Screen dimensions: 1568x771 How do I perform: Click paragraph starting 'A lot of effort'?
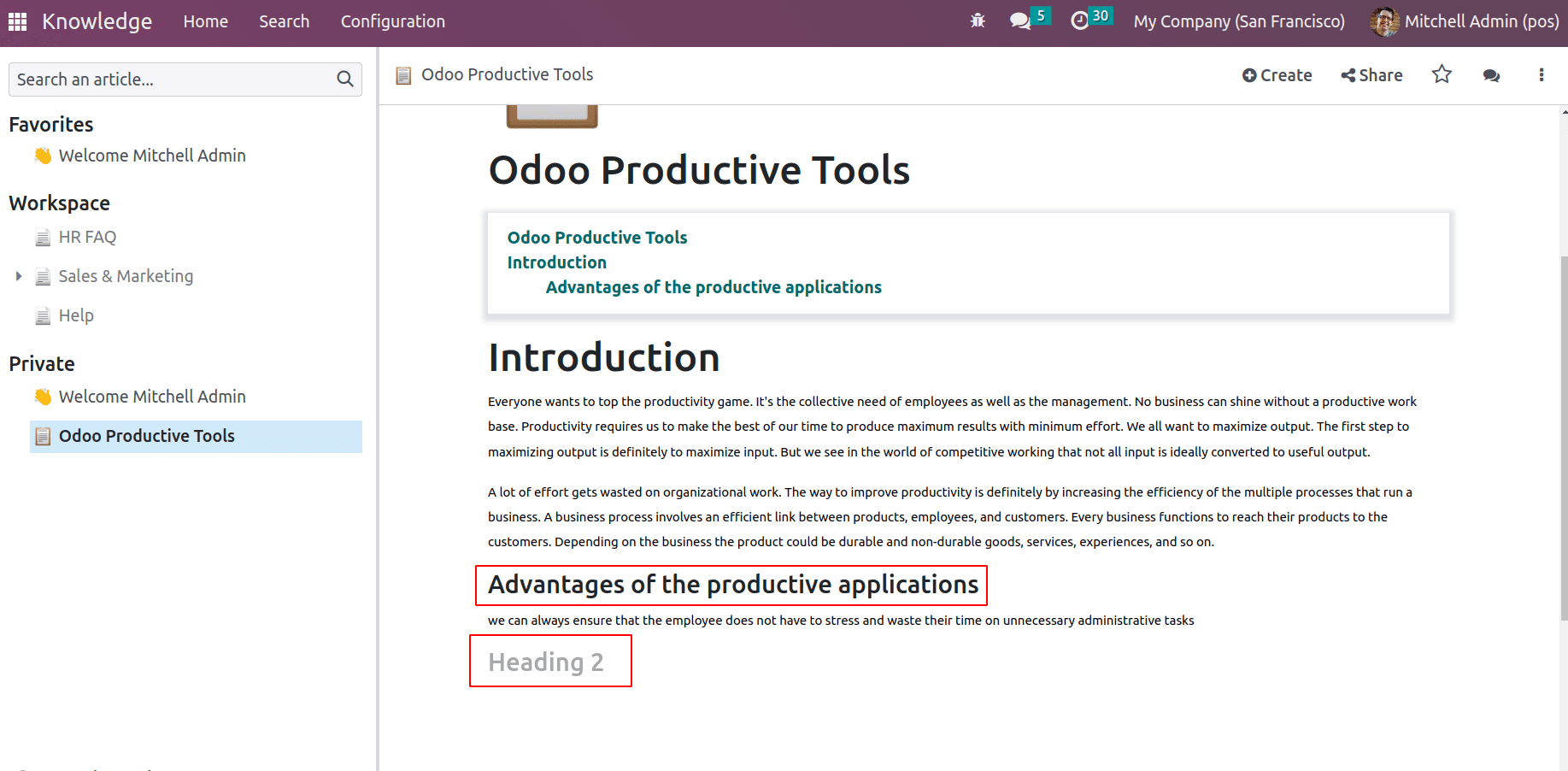pyautogui.click(x=949, y=517)
